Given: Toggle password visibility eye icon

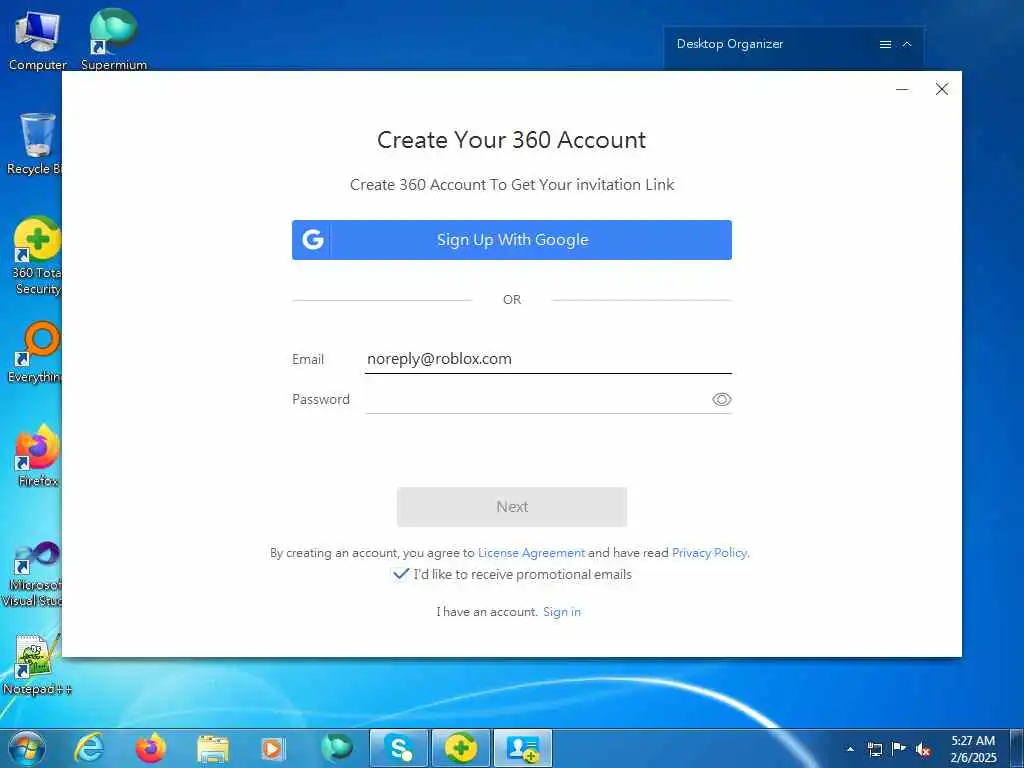Looking at the screenshot, I should 721,399.
